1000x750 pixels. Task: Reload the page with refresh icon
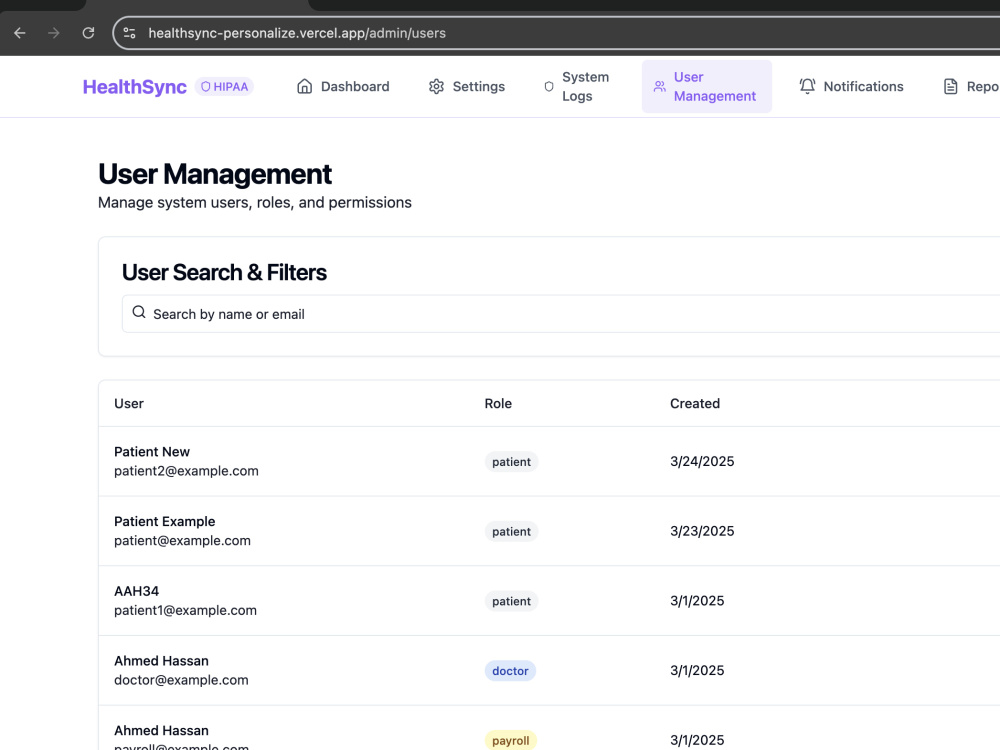89,33
